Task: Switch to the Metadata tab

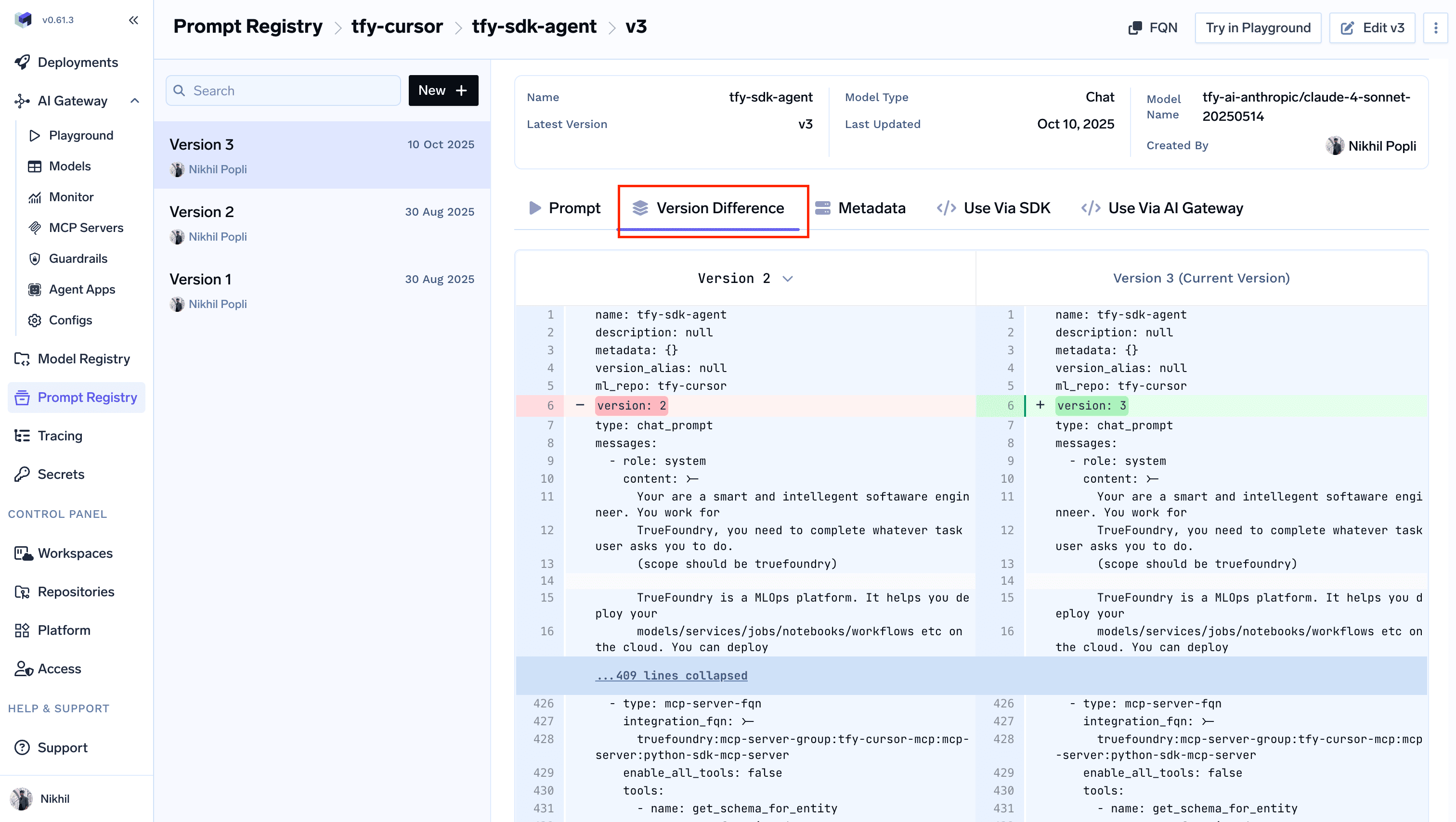Action: pyautogui.click(x=860, y=208)
